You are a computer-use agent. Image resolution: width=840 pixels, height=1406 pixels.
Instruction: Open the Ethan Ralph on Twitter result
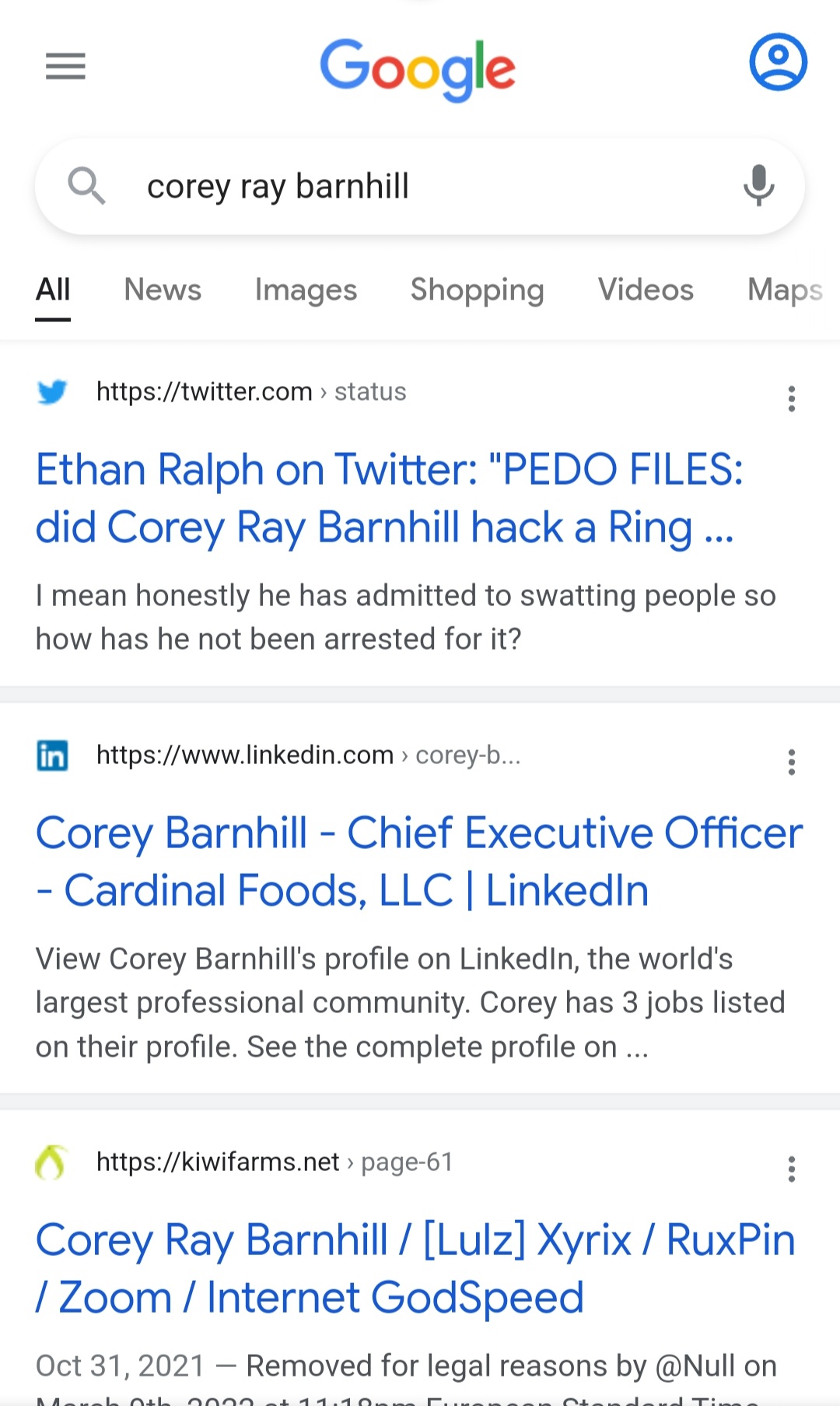(389, 498)
